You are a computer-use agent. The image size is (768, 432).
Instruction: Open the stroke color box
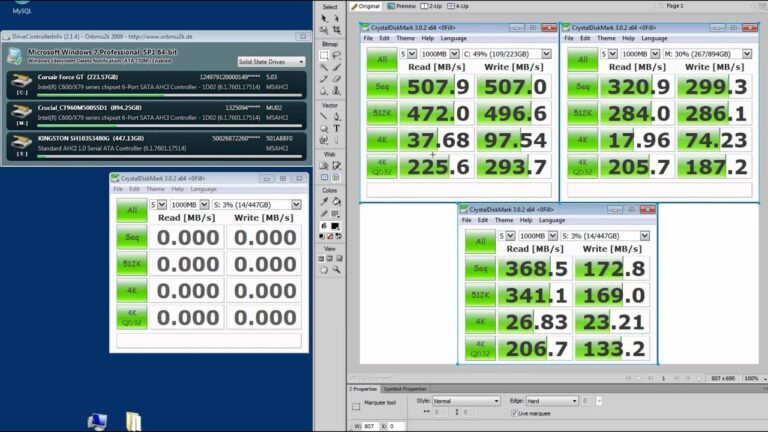pos(336,214)
